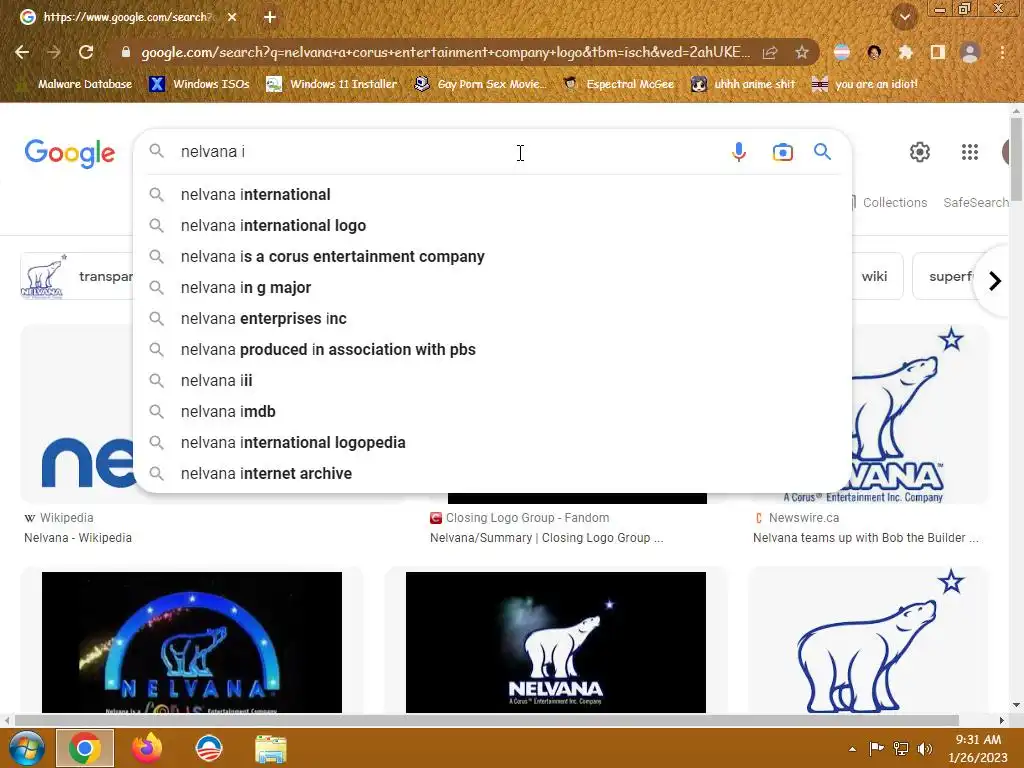Click the Google logo
Viewport: 1024px width, 768px height.
(70, 153)
